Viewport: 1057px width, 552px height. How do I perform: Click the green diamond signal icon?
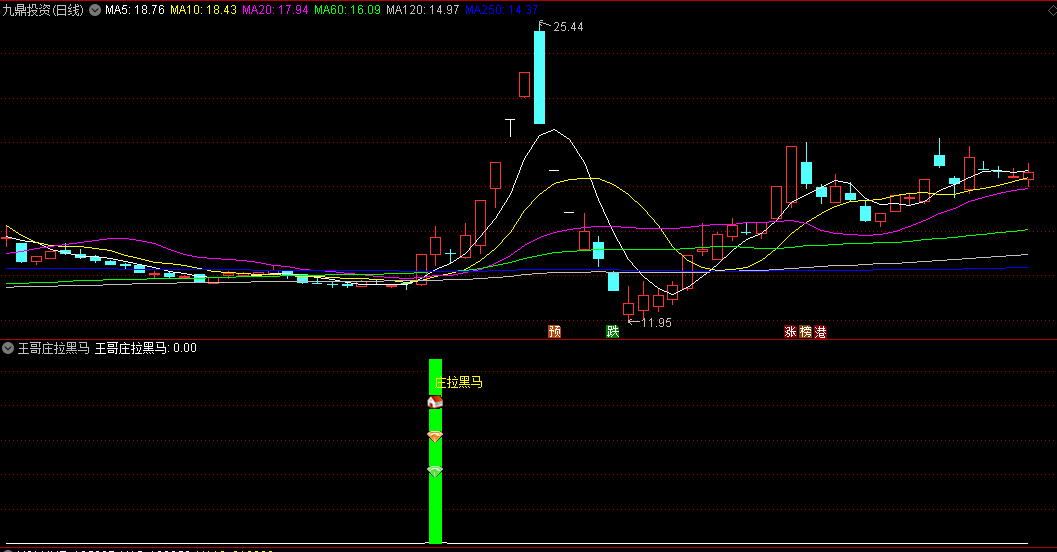[434, 470]
